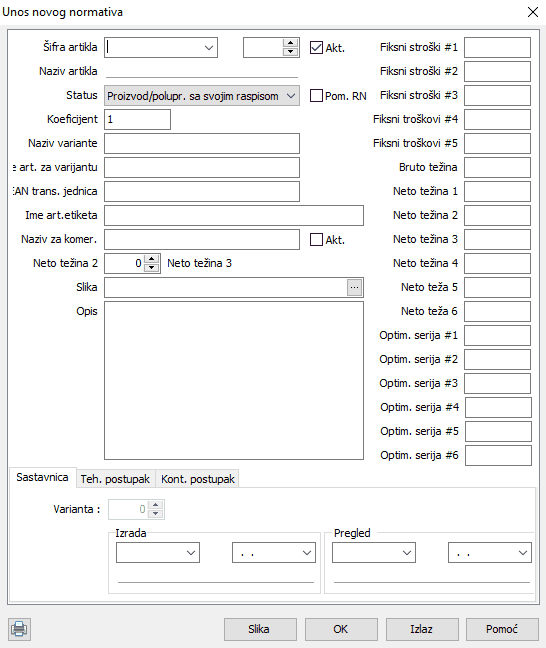
Task: Focus the Optim. serija #3 field
Action: point(497,383)
